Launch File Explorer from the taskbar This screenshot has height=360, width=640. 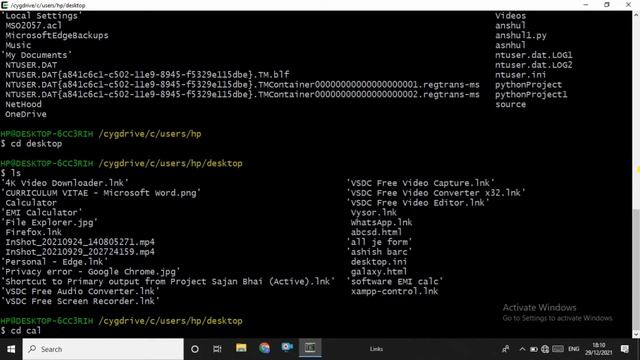pyautogui.click(x=241, y=348)
